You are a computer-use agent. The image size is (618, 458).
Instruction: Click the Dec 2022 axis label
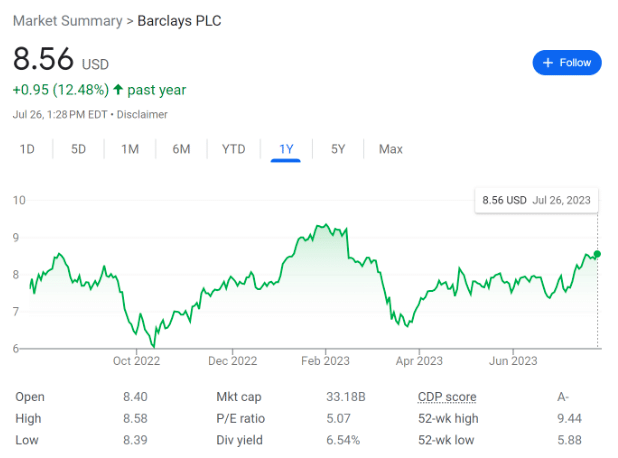pos(233,361)
